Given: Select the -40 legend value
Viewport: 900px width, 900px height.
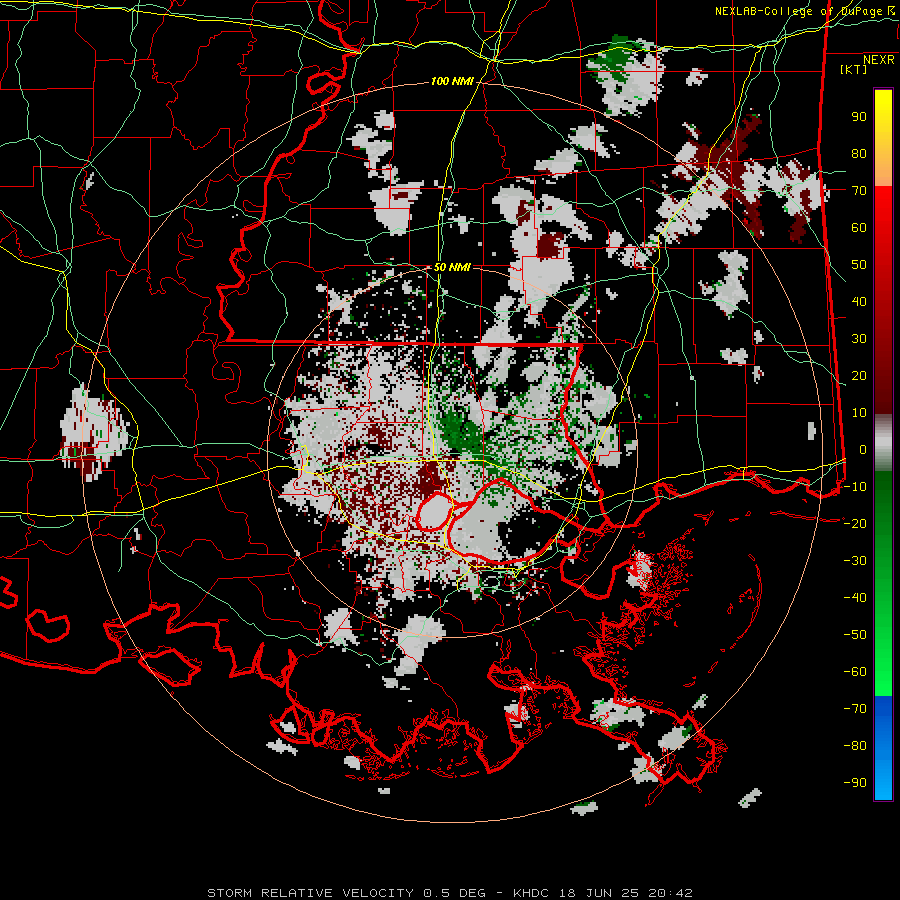Looking at the screenshot, I should (x=855, y=598).
